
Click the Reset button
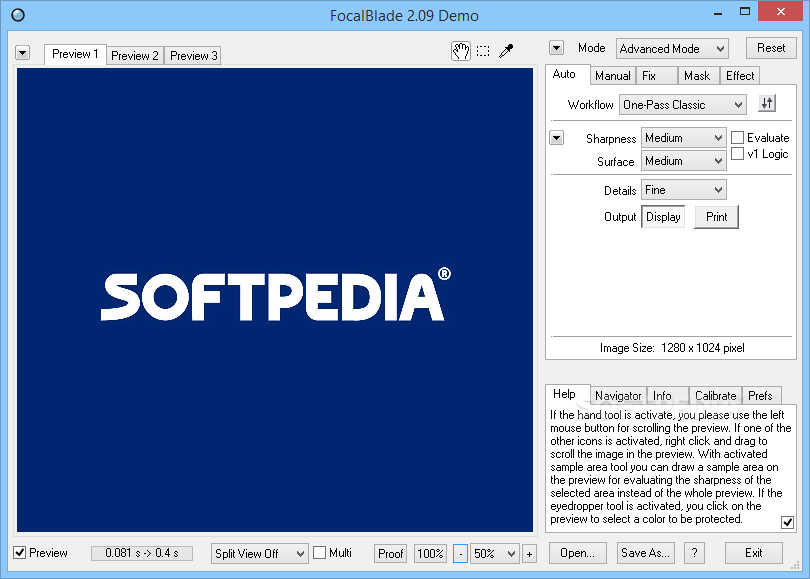[771, 48]
